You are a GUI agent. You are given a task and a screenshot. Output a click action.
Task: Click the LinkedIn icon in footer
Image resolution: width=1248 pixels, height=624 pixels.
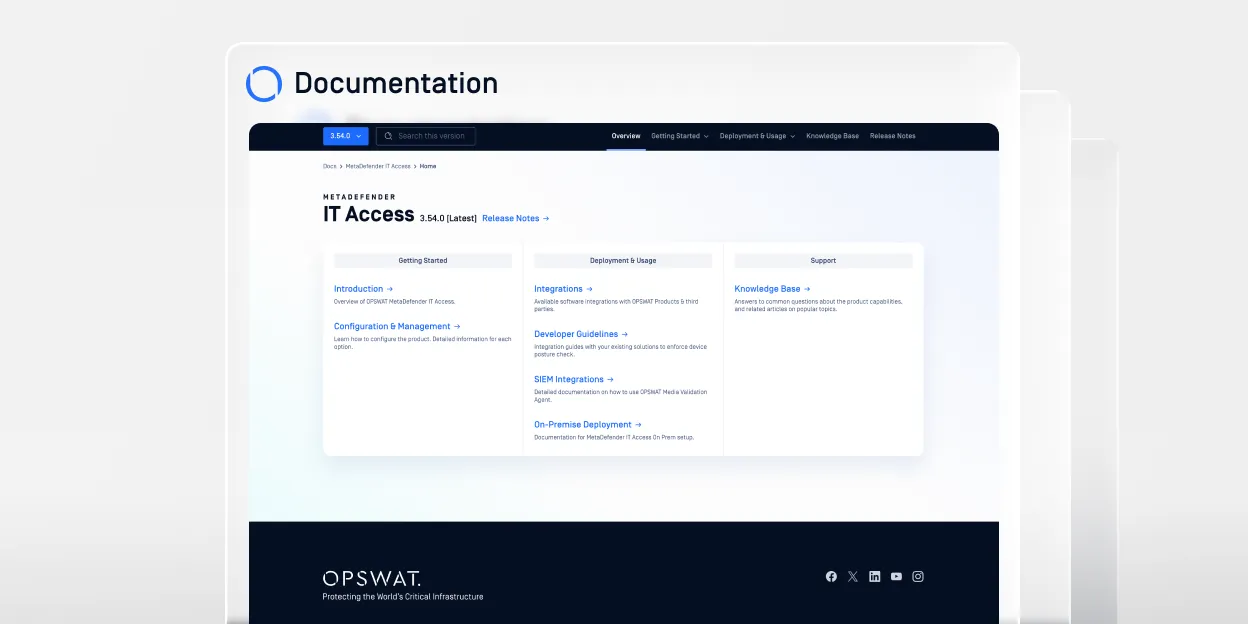875,577
